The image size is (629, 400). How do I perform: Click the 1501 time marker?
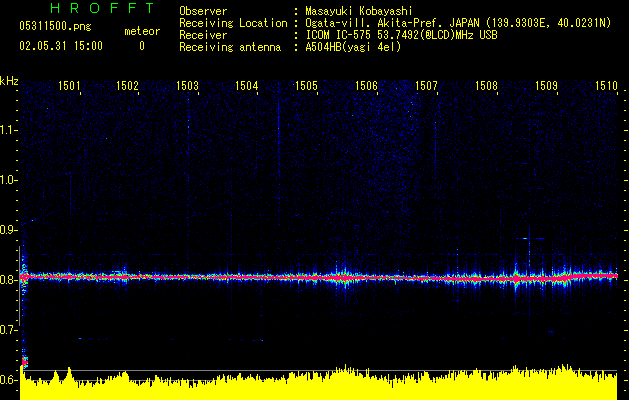click(69, 86)
